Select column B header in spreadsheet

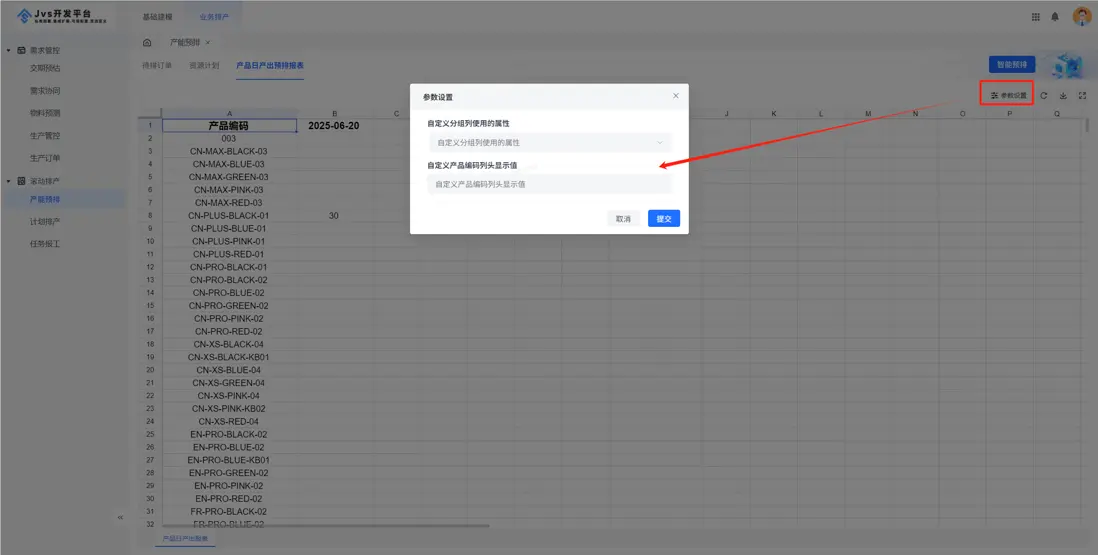pyautogui.click(x=334, y=113)
